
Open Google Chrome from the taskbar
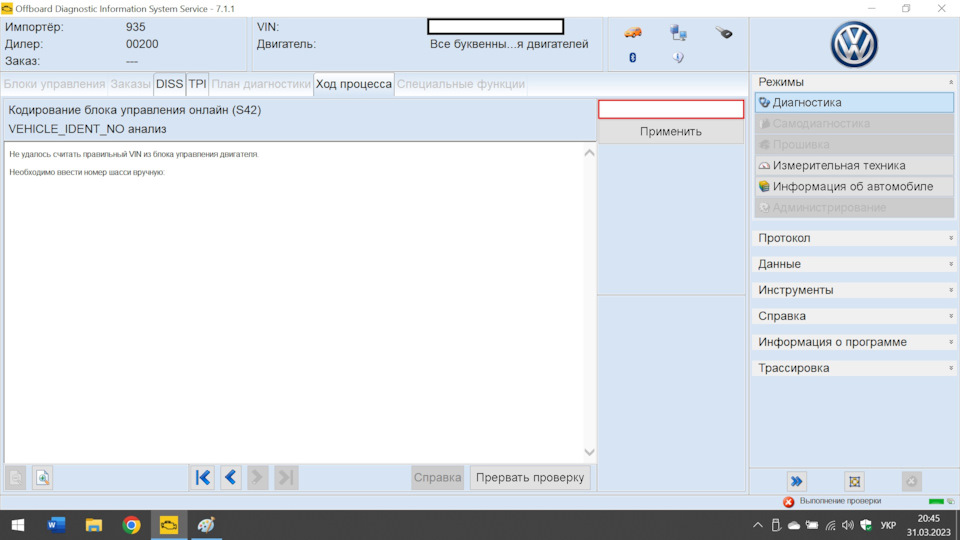(x=131, y=525)
